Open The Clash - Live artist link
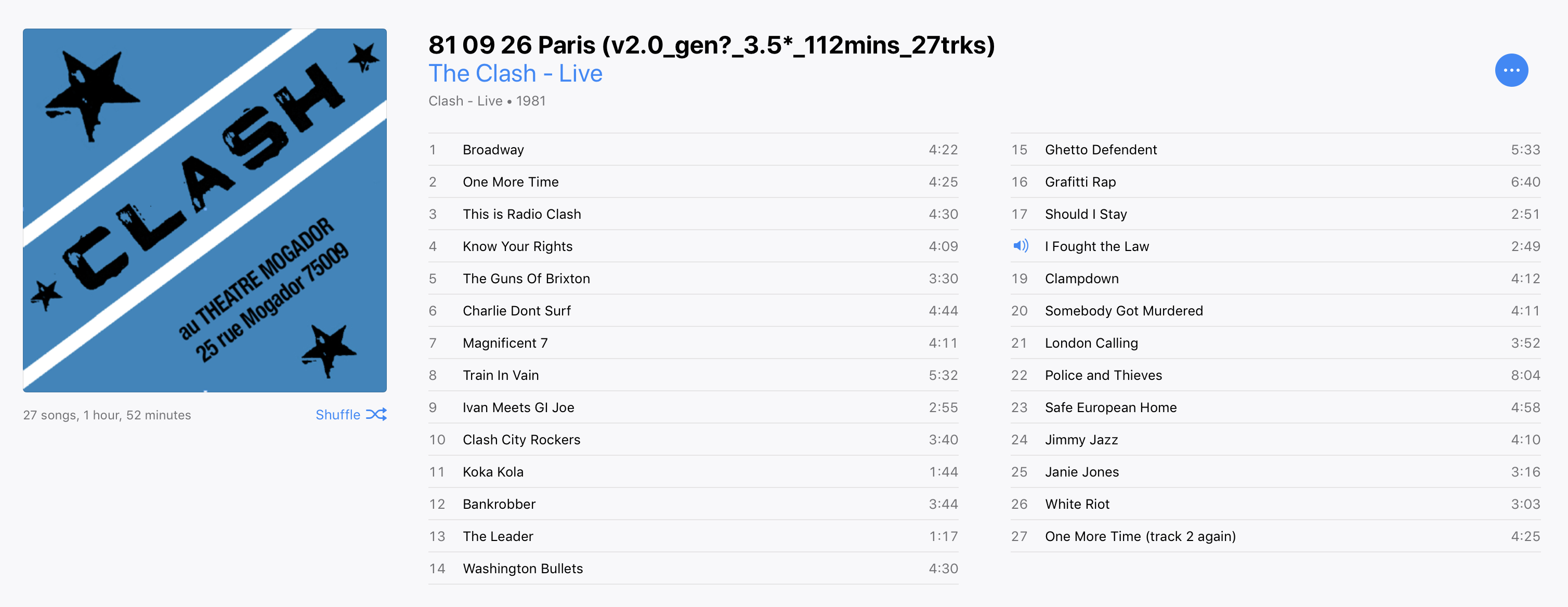 click(x=515, y=74)
